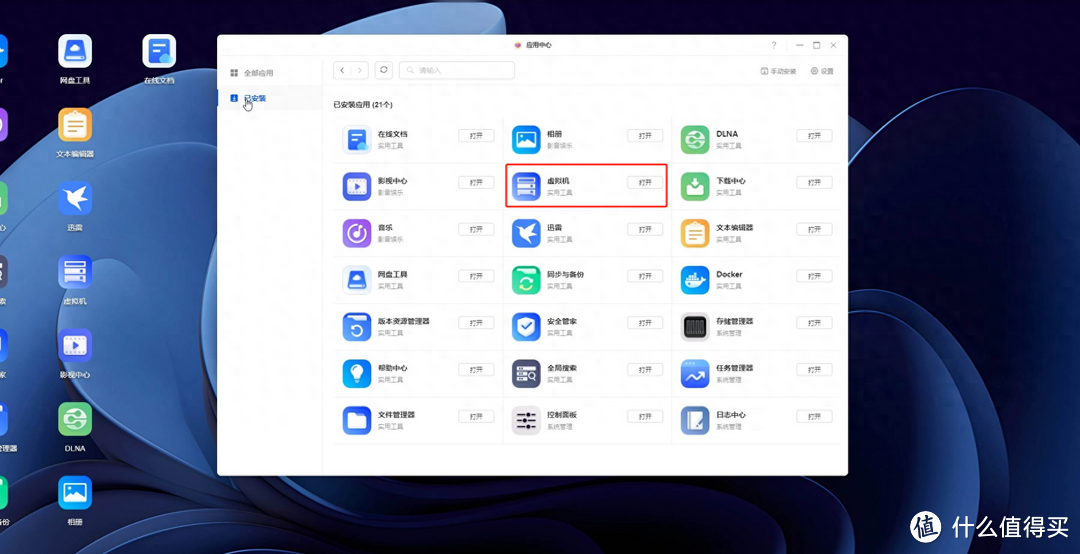The height and width of the screenshot is (554, 1080).
Task: Open 相册 desktop shortcut
Action: click(75, 501)
